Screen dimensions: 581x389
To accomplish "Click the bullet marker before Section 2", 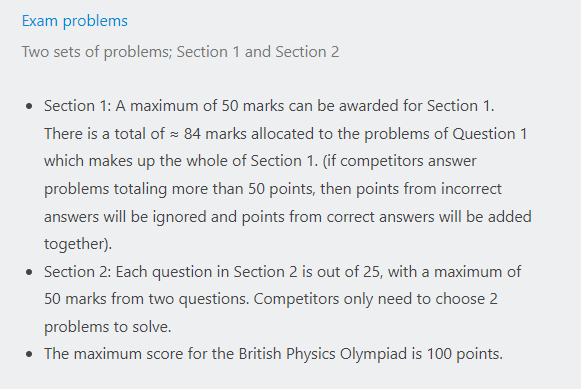I will [x=29, y=272].
